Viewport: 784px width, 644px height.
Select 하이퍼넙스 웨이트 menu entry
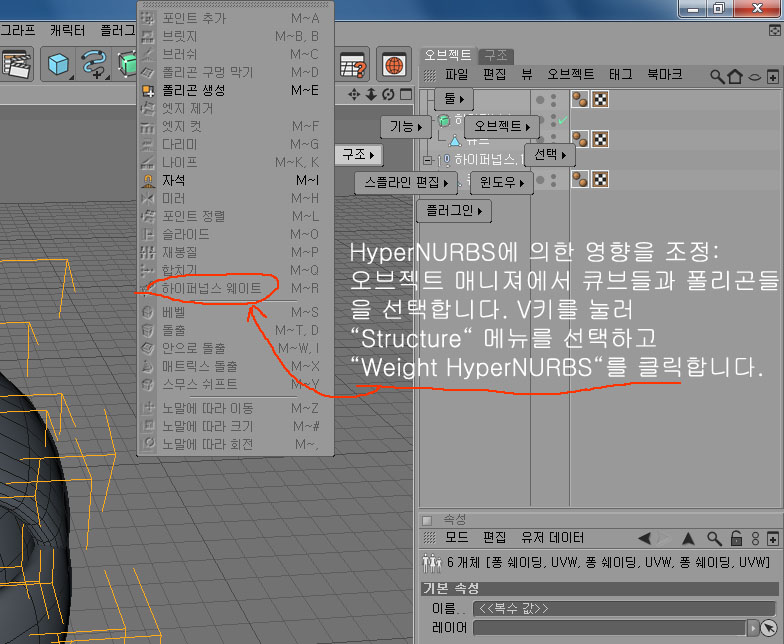pos(235,288)
